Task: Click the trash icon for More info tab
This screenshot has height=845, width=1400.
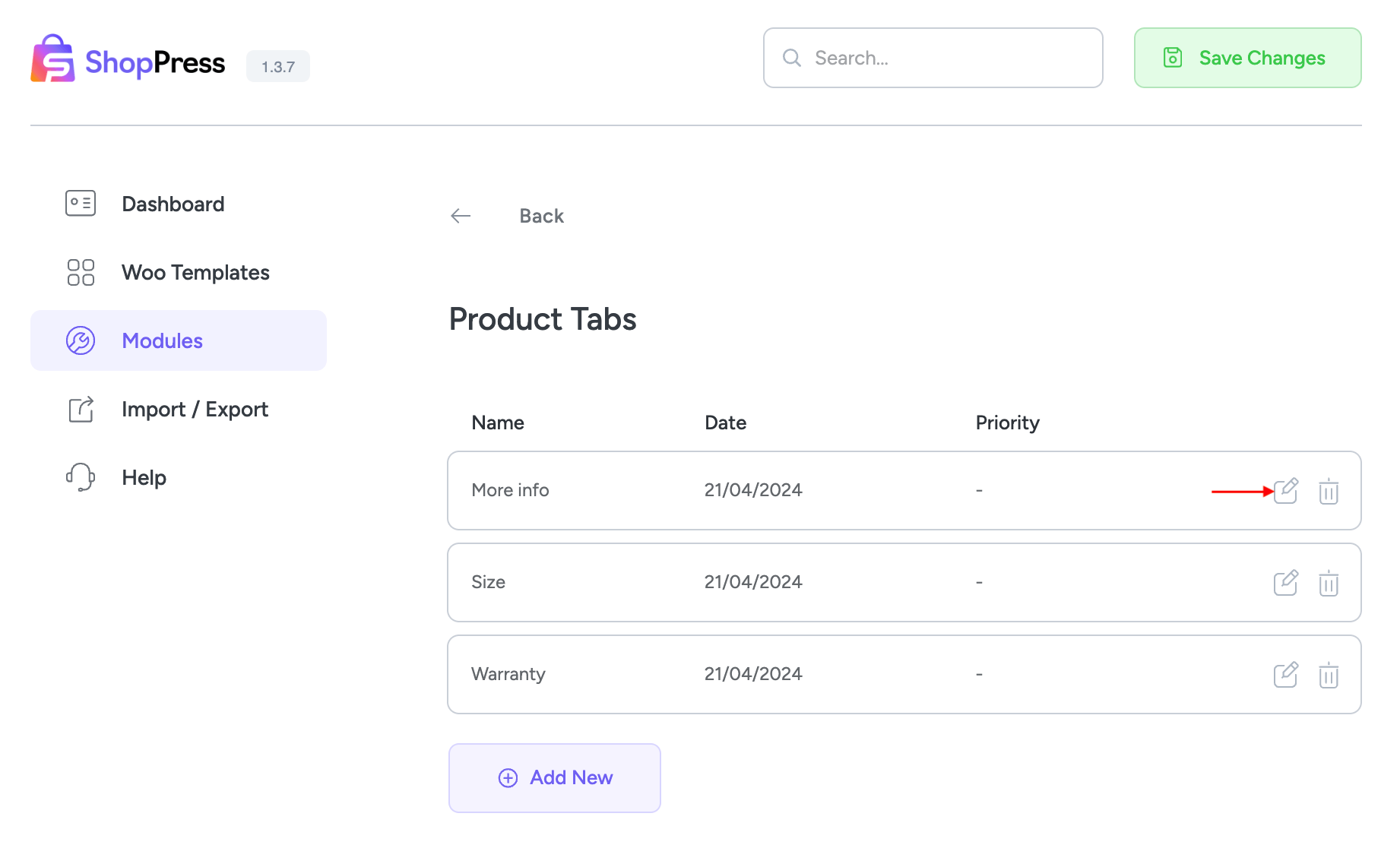Action: pos(1329,491)
